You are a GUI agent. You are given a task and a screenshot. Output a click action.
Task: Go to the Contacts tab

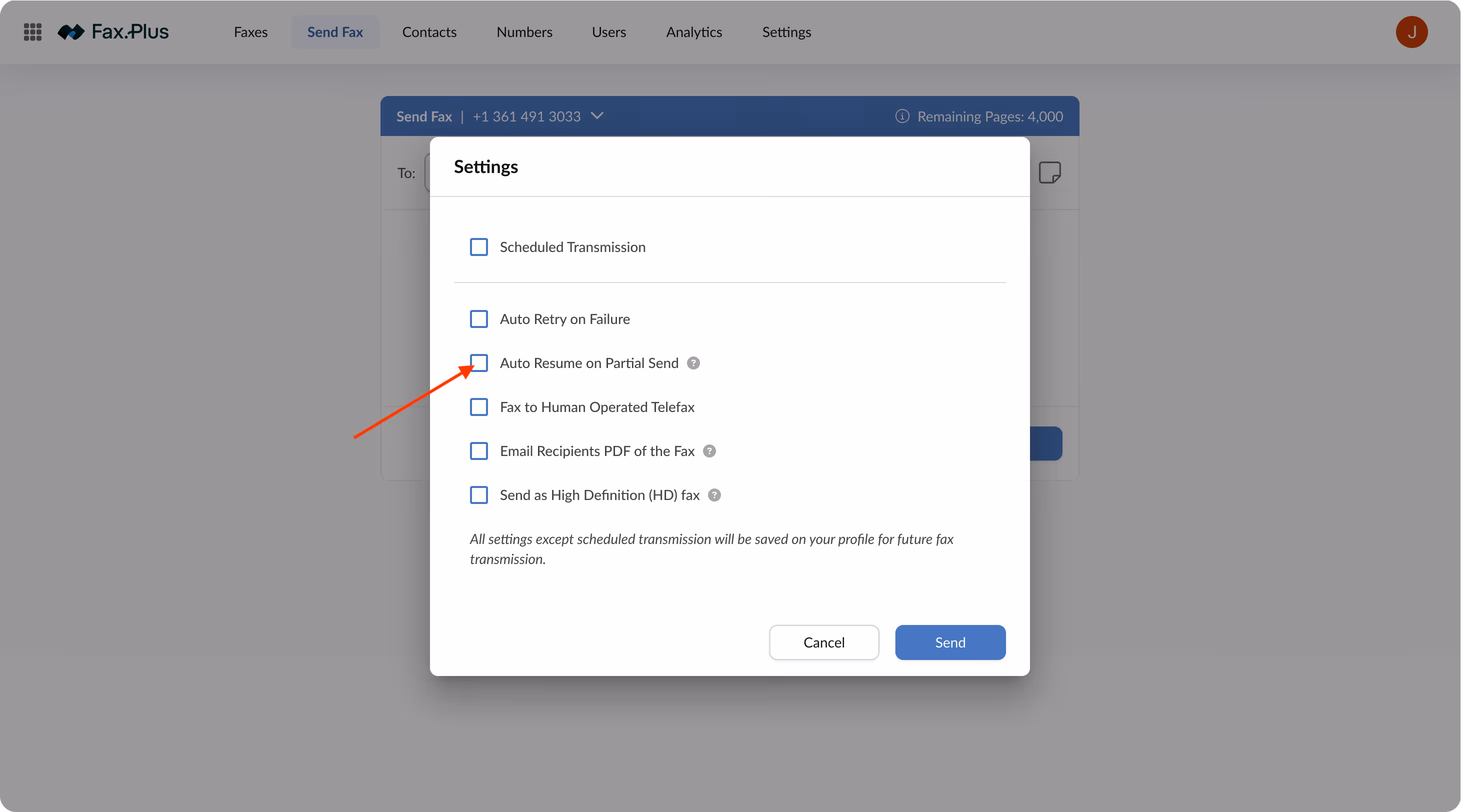coord(429,32)
